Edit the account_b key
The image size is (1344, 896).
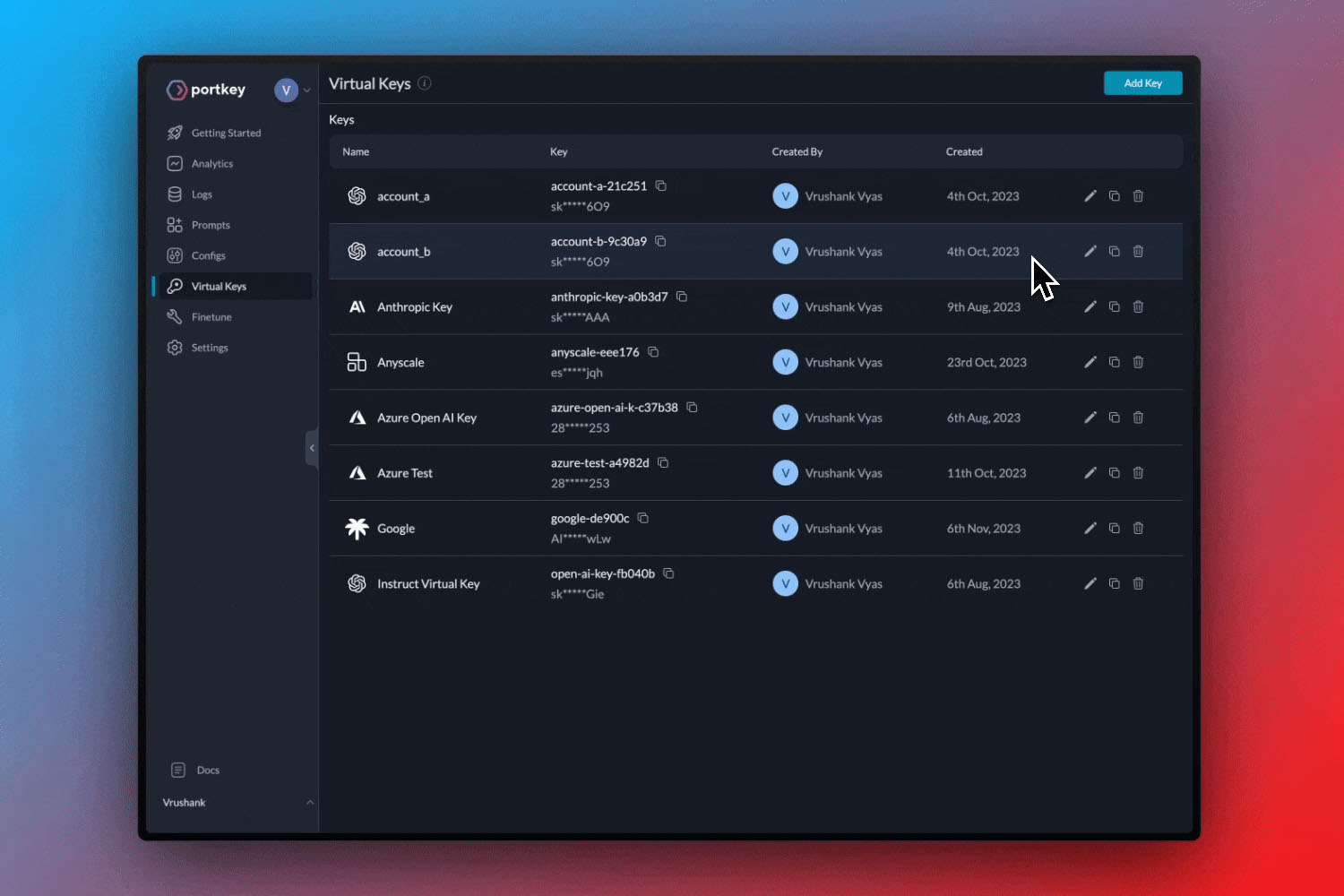pyautogui.click(x=1090, y=252)
